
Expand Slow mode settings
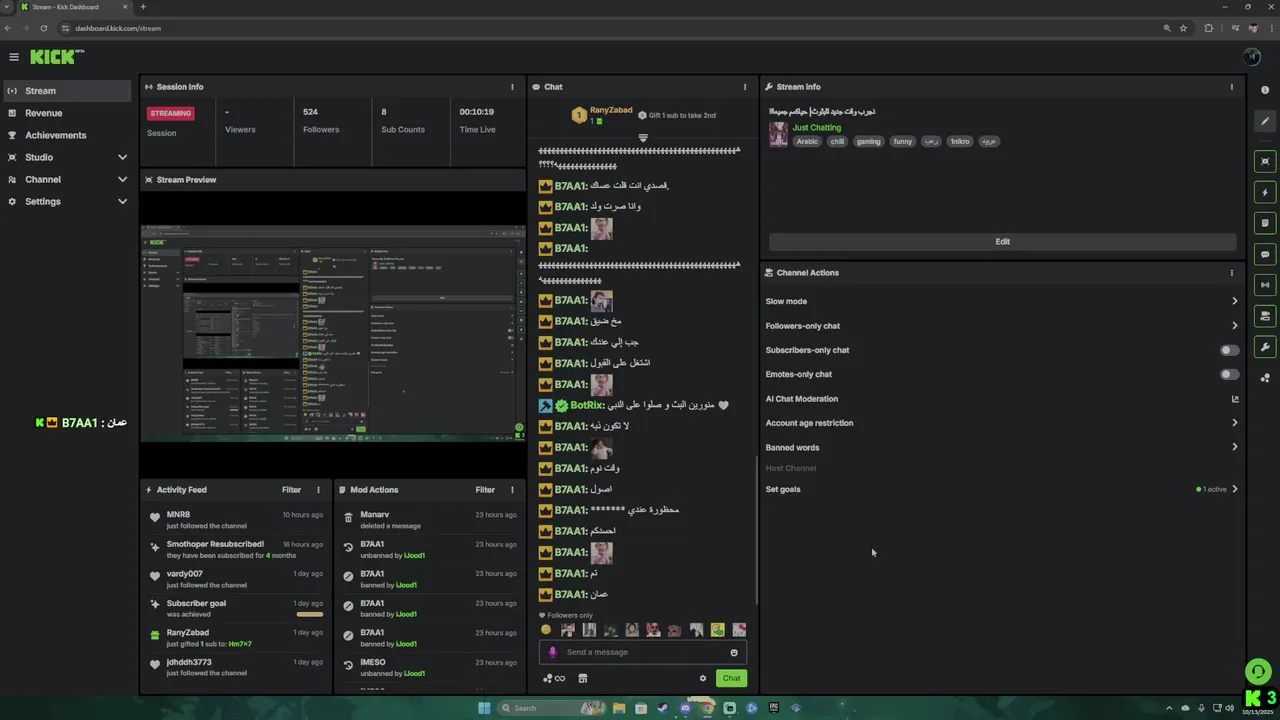tap(1235, 301)
